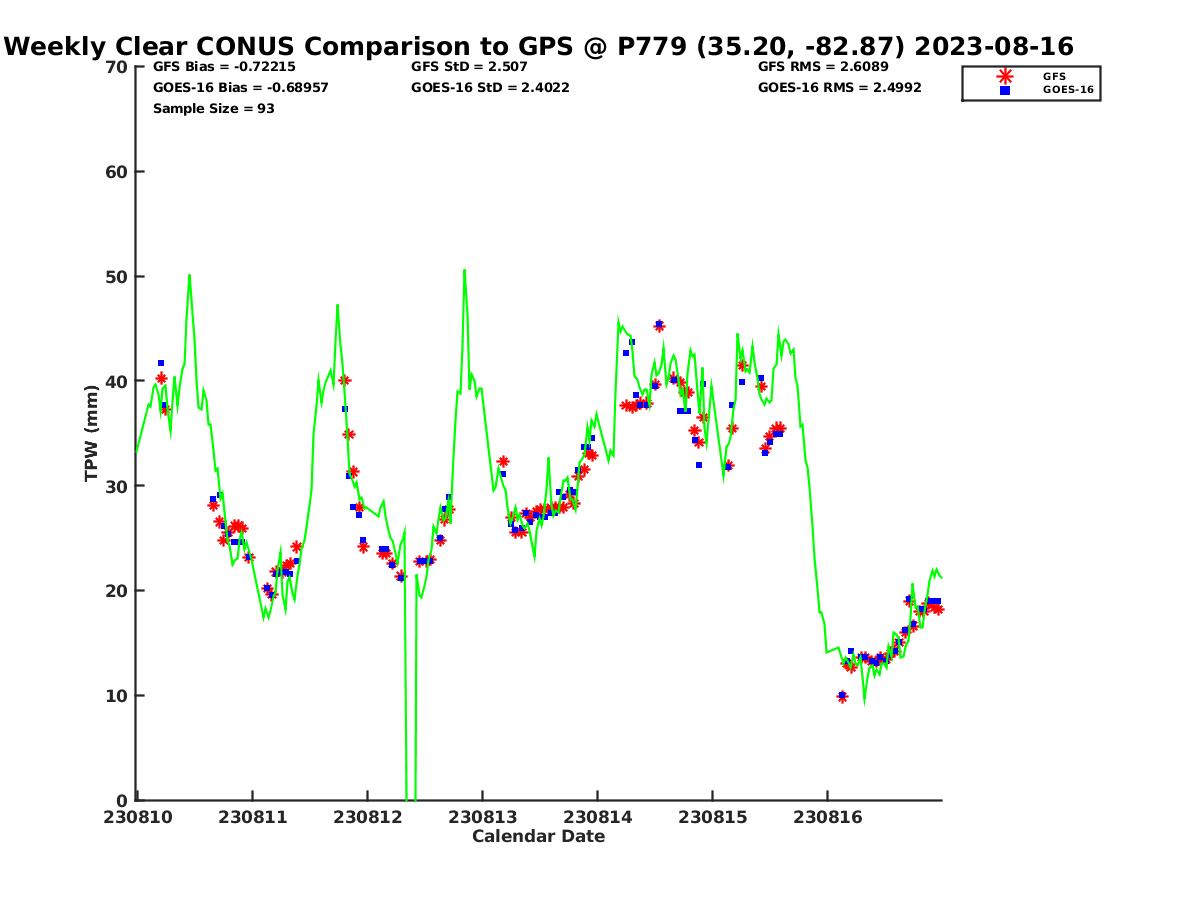Click the Calendar Date x-axis label
Image resolution: width=1200 pixels, height=900 pixels.
click(x=538, y=837)
